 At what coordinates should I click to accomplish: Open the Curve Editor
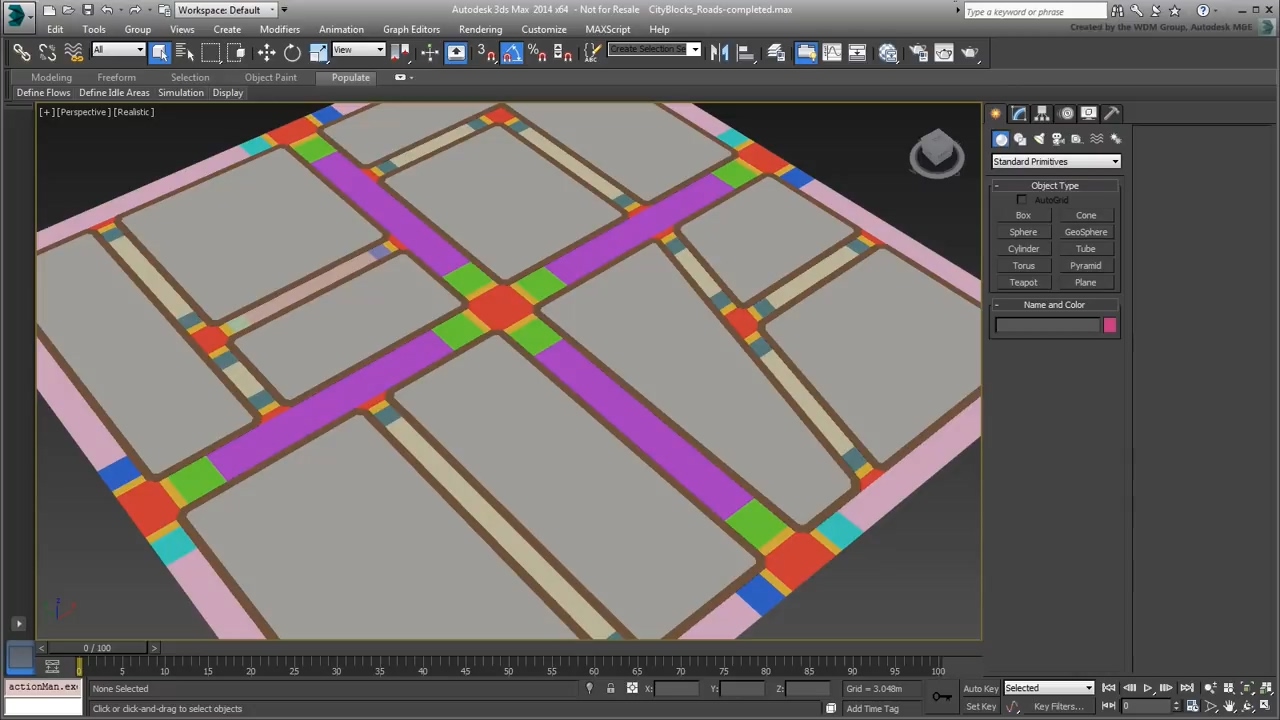pyautogui.click(x=833, y=53)
